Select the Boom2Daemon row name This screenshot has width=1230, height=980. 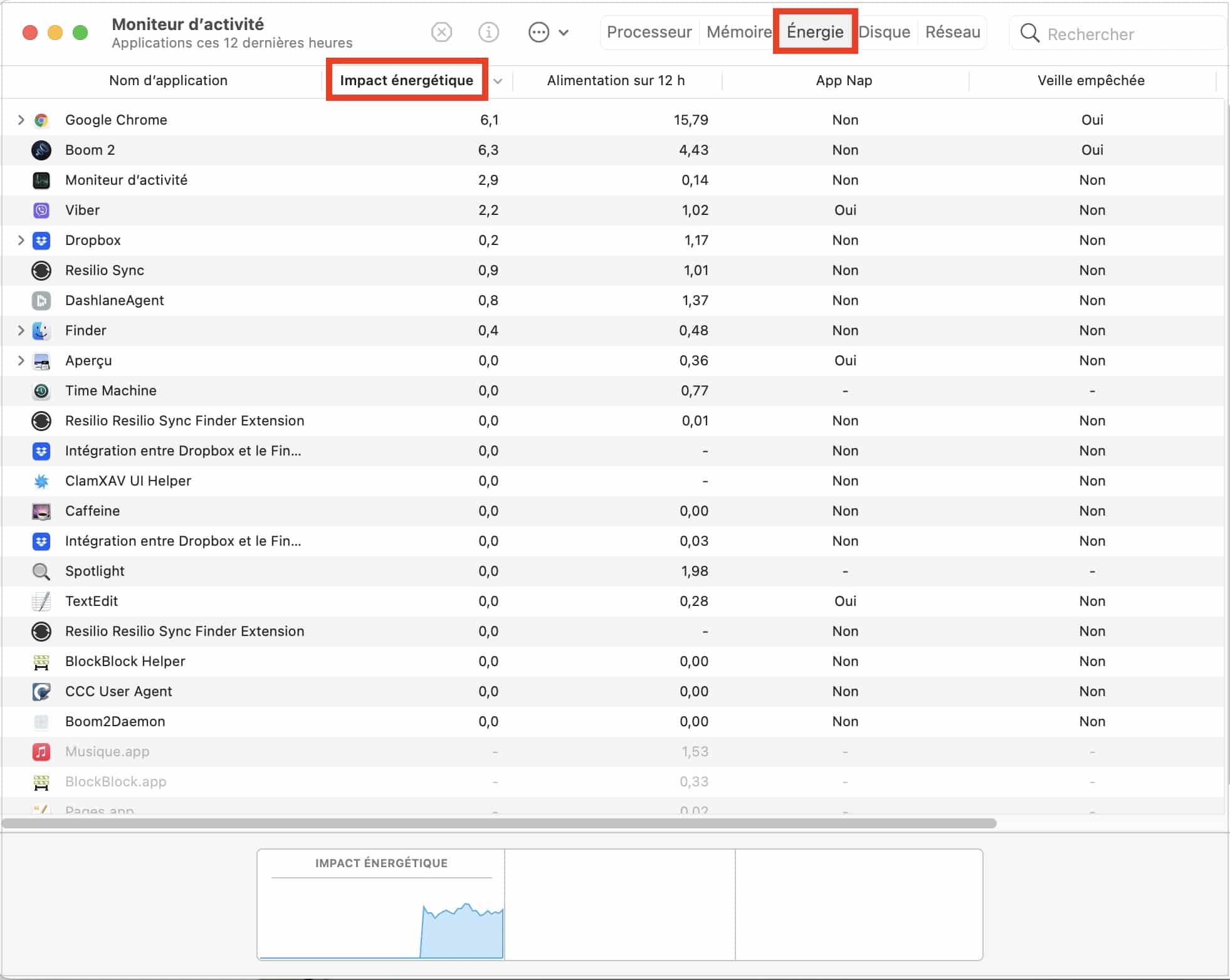click(x=115, y=721)
